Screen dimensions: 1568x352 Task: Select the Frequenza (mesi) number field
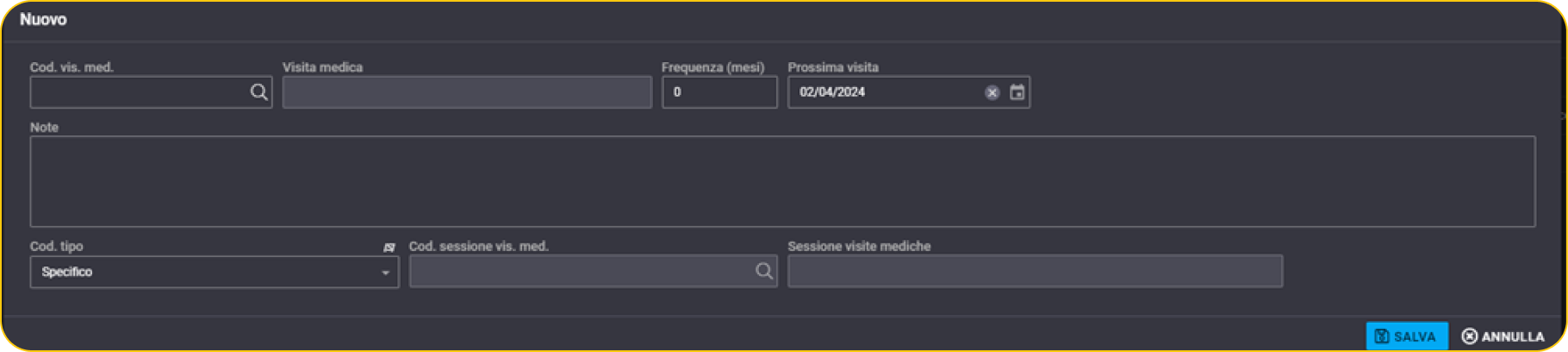pos(719,92)
